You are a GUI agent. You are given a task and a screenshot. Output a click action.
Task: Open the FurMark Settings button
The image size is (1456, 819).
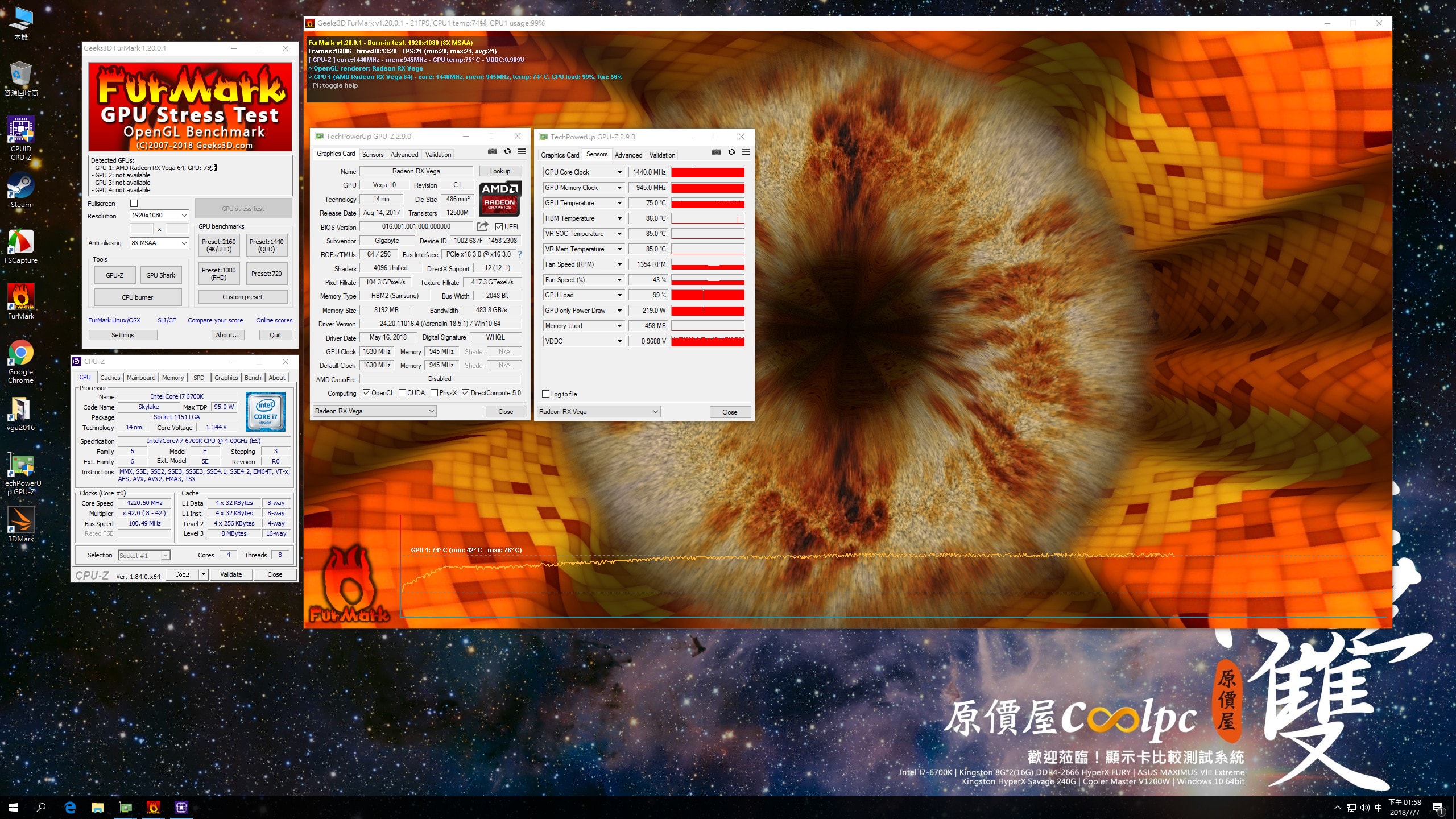click(x=123, y=335)
